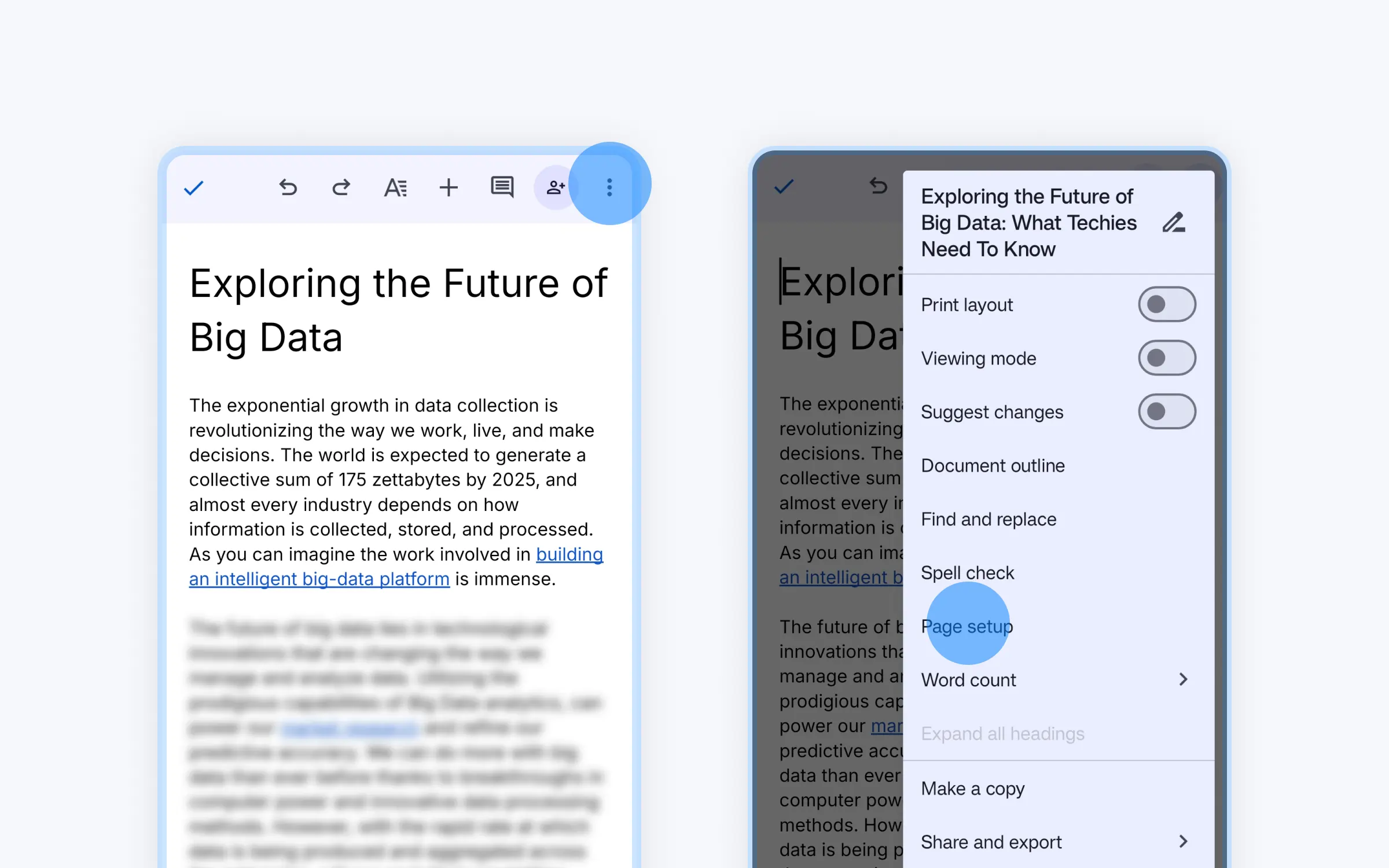This screenshot has height=868, width=1389.
Task: Select Find and replace menu entry
Action: point(1059,520)
